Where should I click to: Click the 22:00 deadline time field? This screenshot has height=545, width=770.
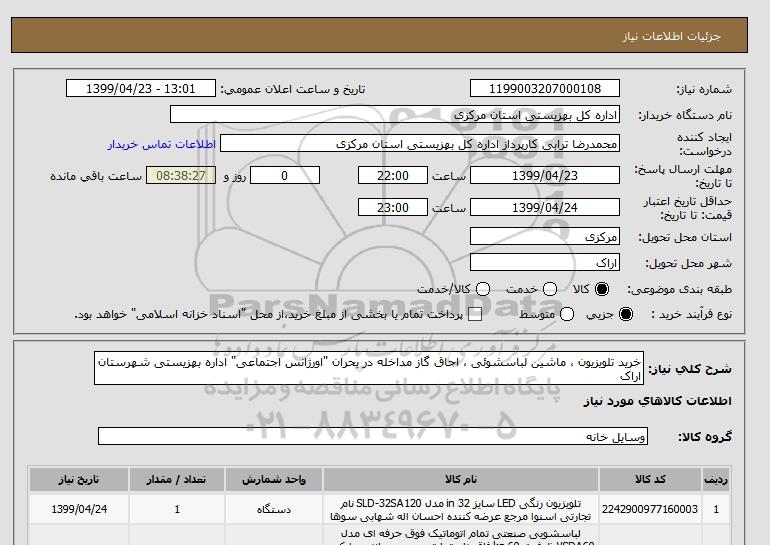pyautogui.click(x=393, y=175)
